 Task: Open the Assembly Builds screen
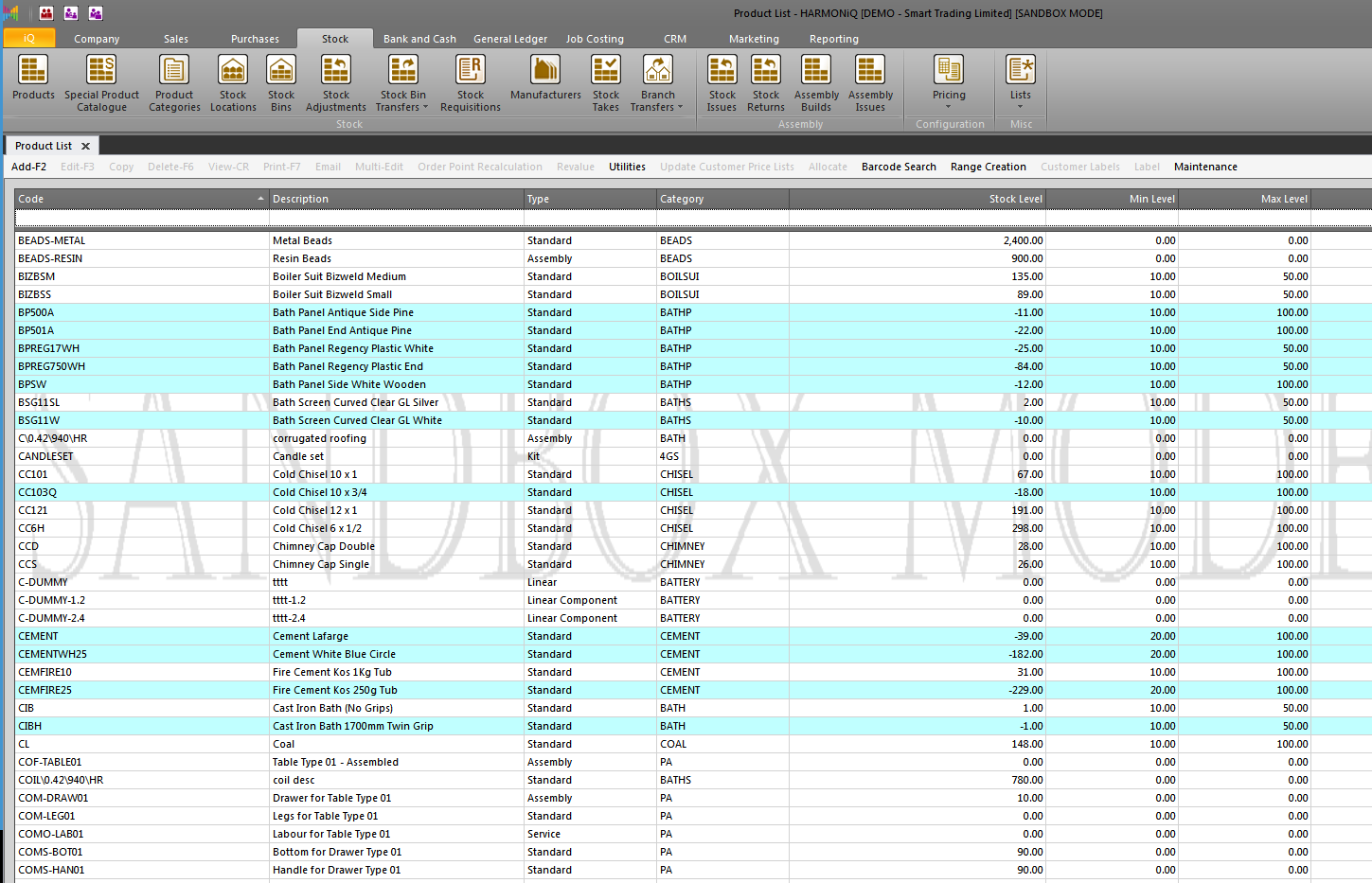coord(815,82)
